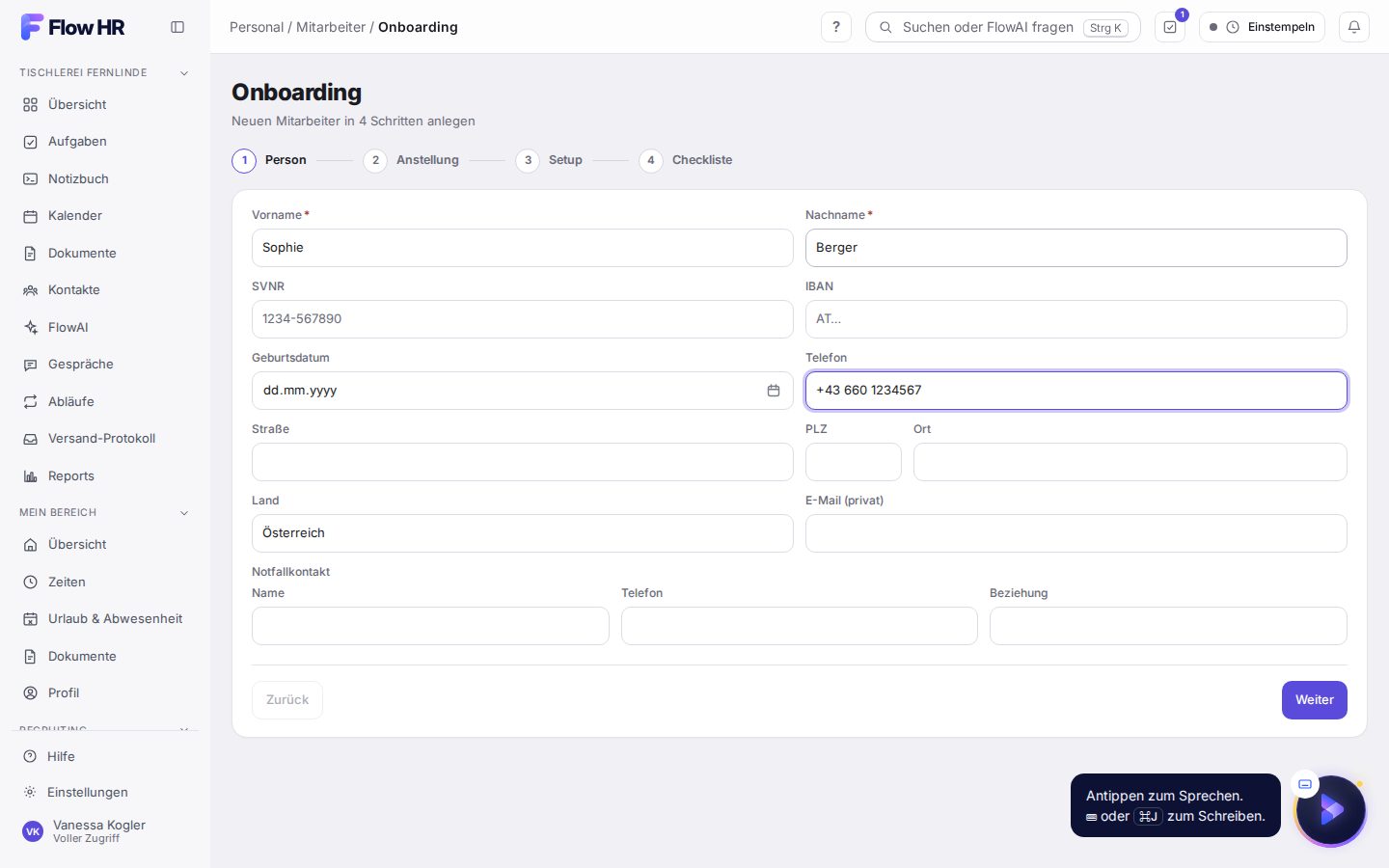1389x868 pixels.
Task: Click the Flow HR logo
Action: click(73, 27)
